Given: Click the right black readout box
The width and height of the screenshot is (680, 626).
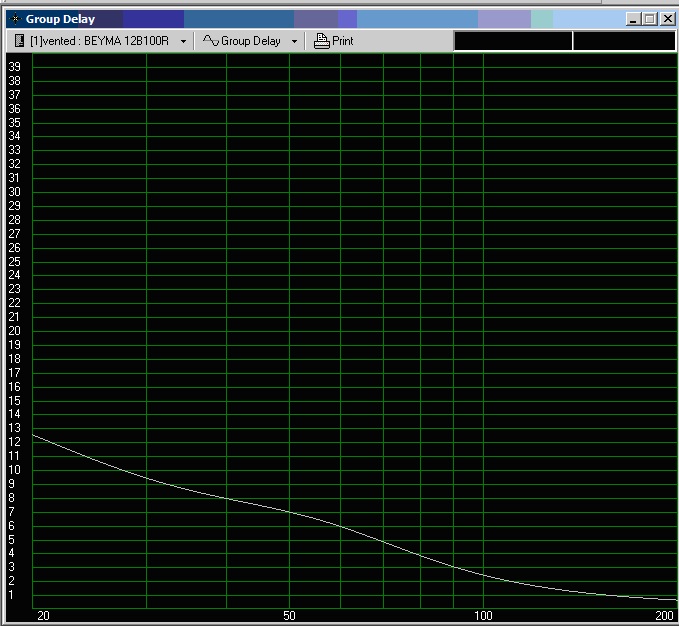Looking at the screenshot, I should tap(624, 41).
